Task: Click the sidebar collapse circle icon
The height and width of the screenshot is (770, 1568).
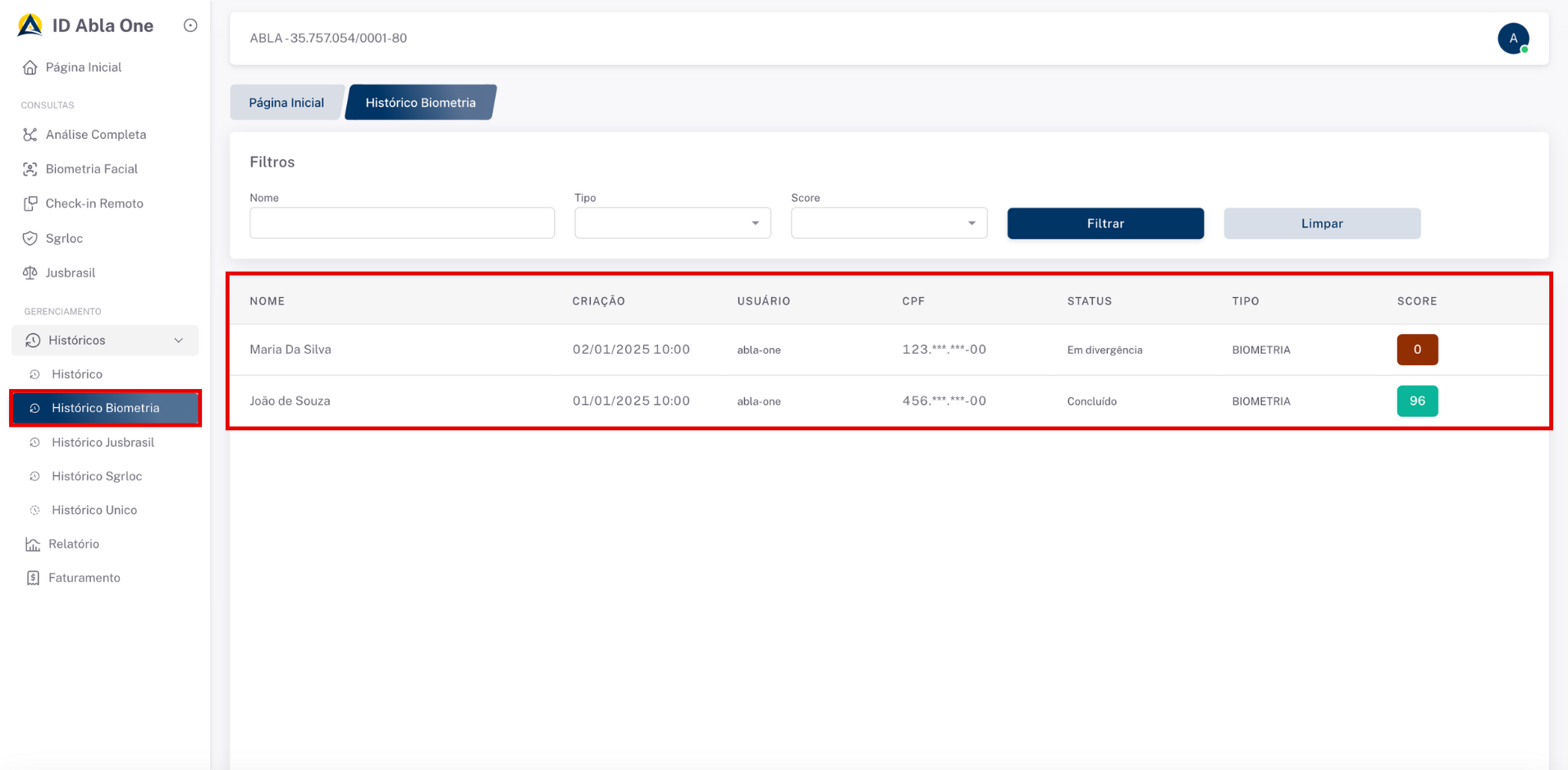Action: pos(190,25)
